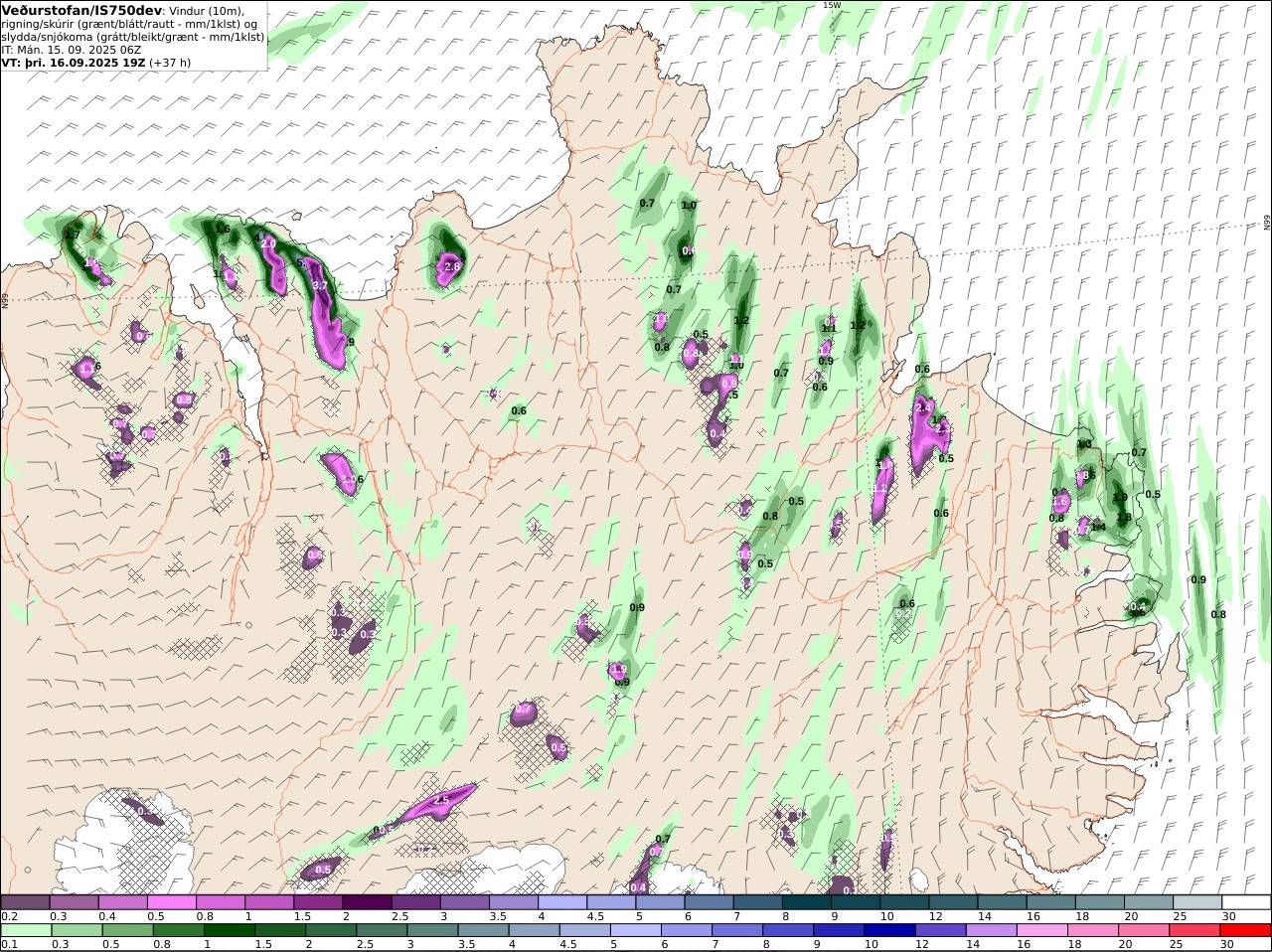Viewport: 1272px width, 952px height.
Task: Click the Veðurstofan/IS750dev title text
Action: tap(81, 10)
